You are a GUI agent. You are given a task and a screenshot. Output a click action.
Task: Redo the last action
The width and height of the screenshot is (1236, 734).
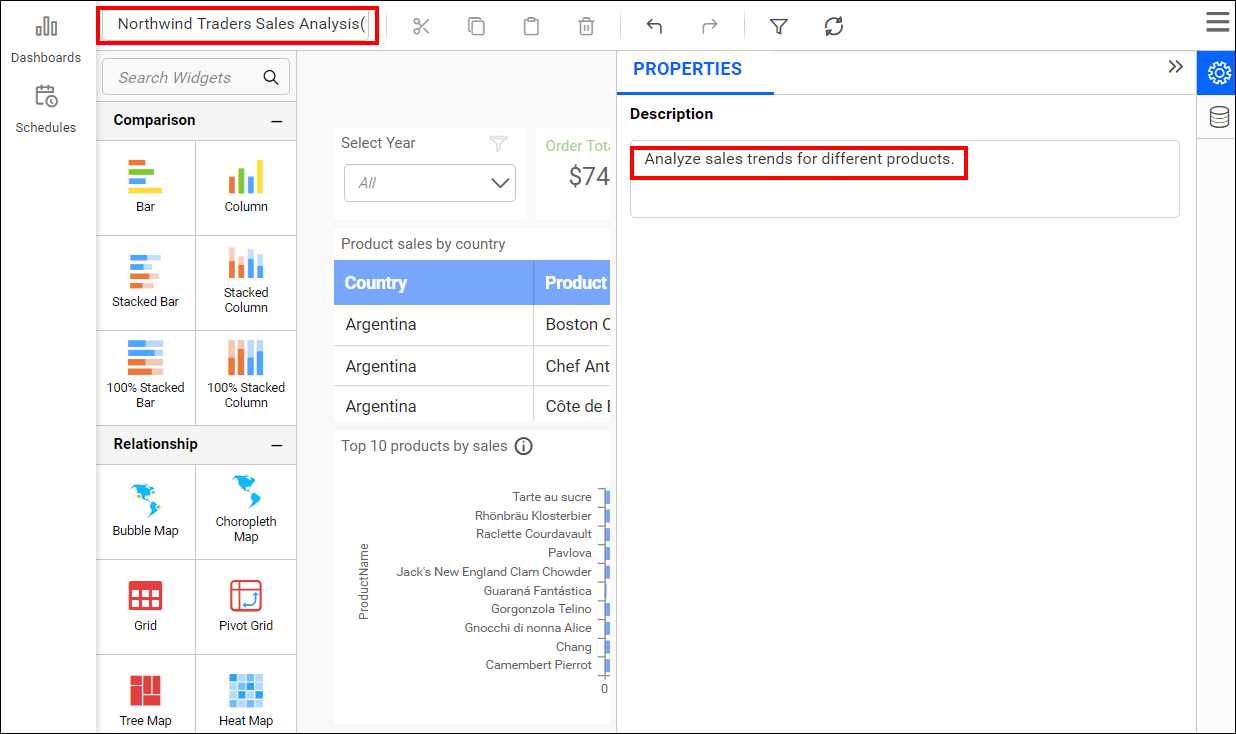709,27
